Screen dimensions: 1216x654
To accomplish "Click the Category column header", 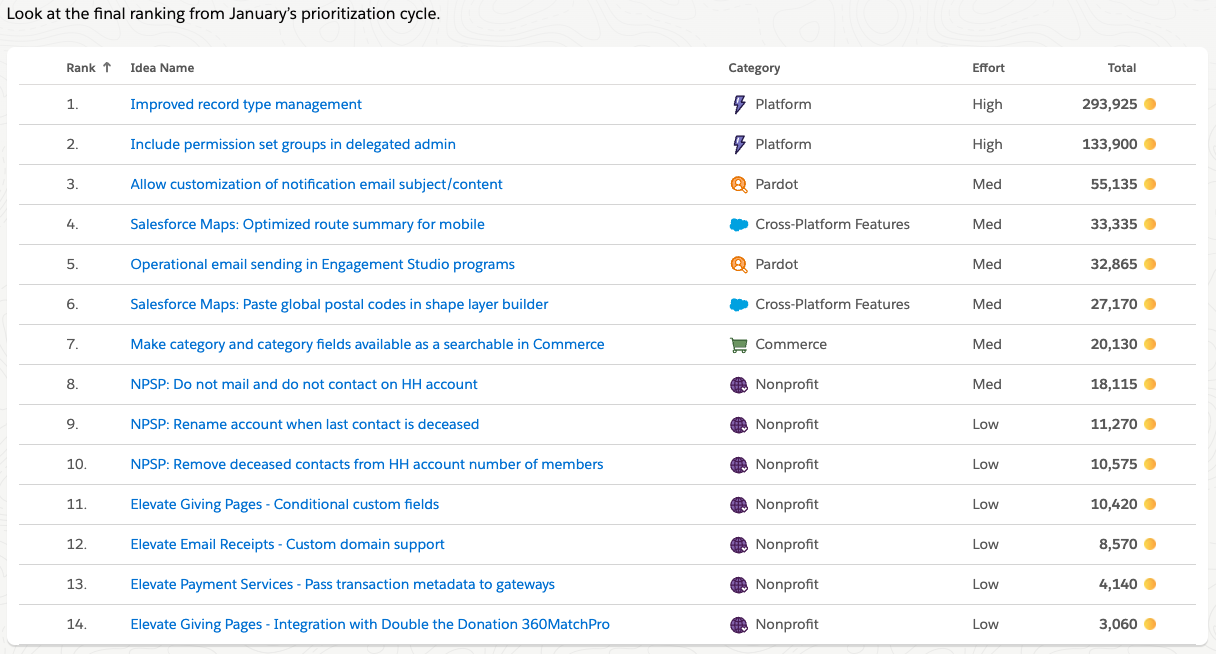I will [754, 68].
